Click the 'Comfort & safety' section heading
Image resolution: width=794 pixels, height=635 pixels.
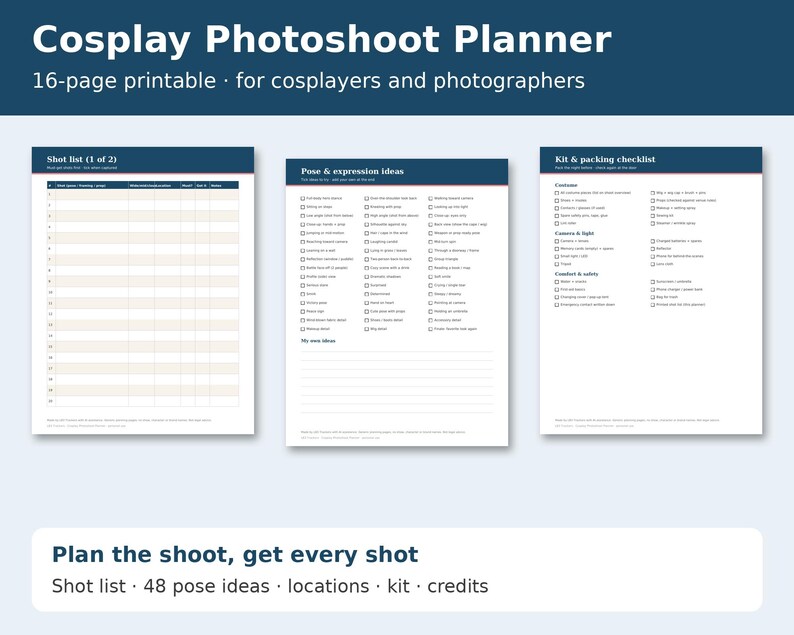pos(576,274)
